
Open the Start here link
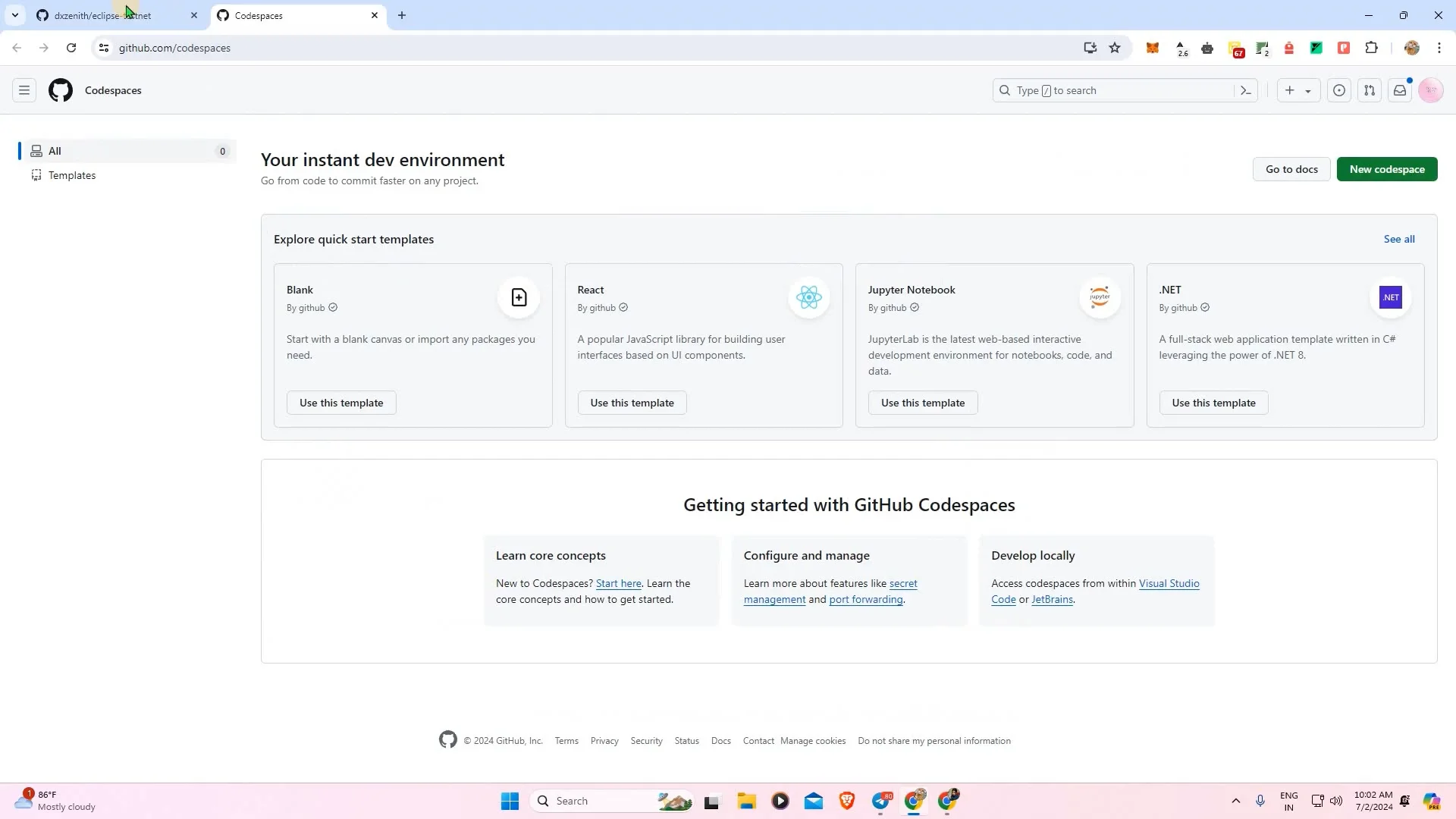click(619, 583)
